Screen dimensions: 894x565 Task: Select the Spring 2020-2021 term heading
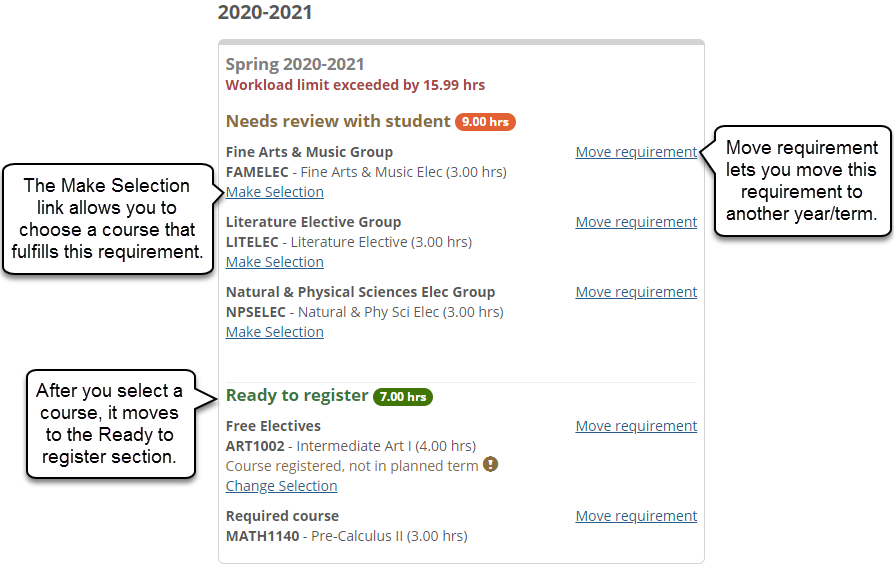[x=295, y=65]
